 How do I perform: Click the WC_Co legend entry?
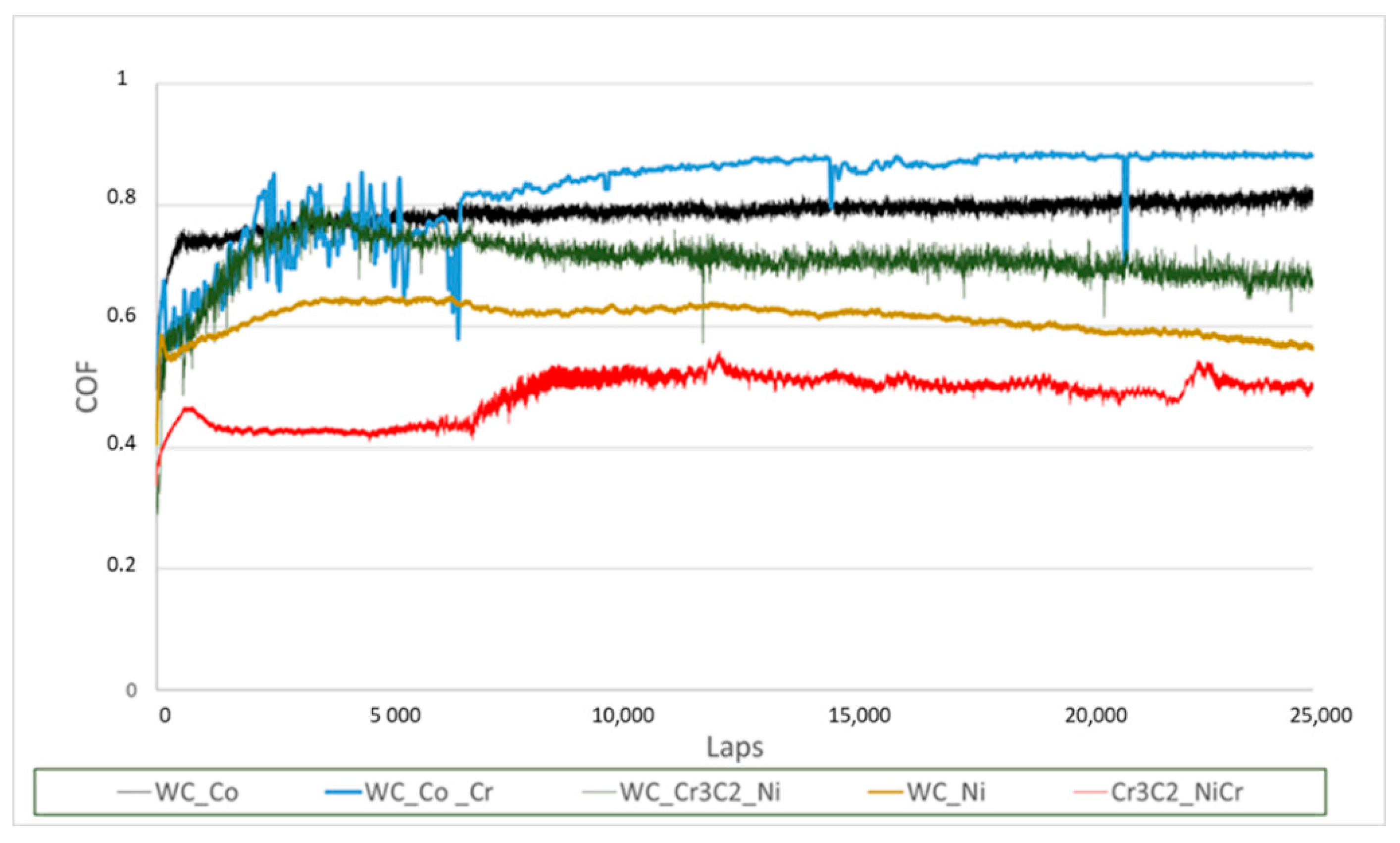click(x=197, y=792)
